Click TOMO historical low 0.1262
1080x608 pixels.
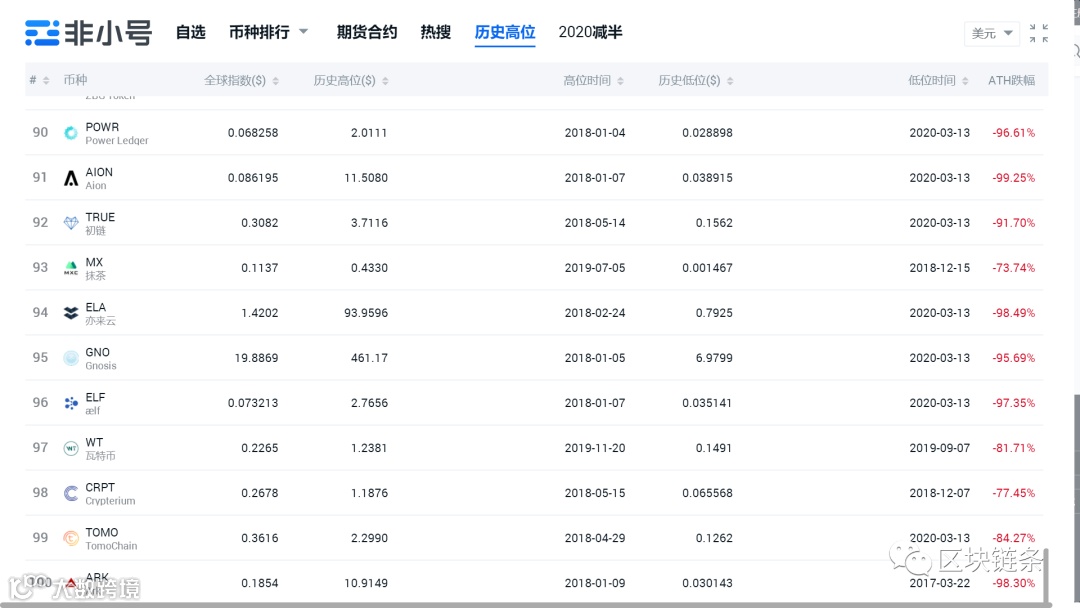tap(714, 538)
